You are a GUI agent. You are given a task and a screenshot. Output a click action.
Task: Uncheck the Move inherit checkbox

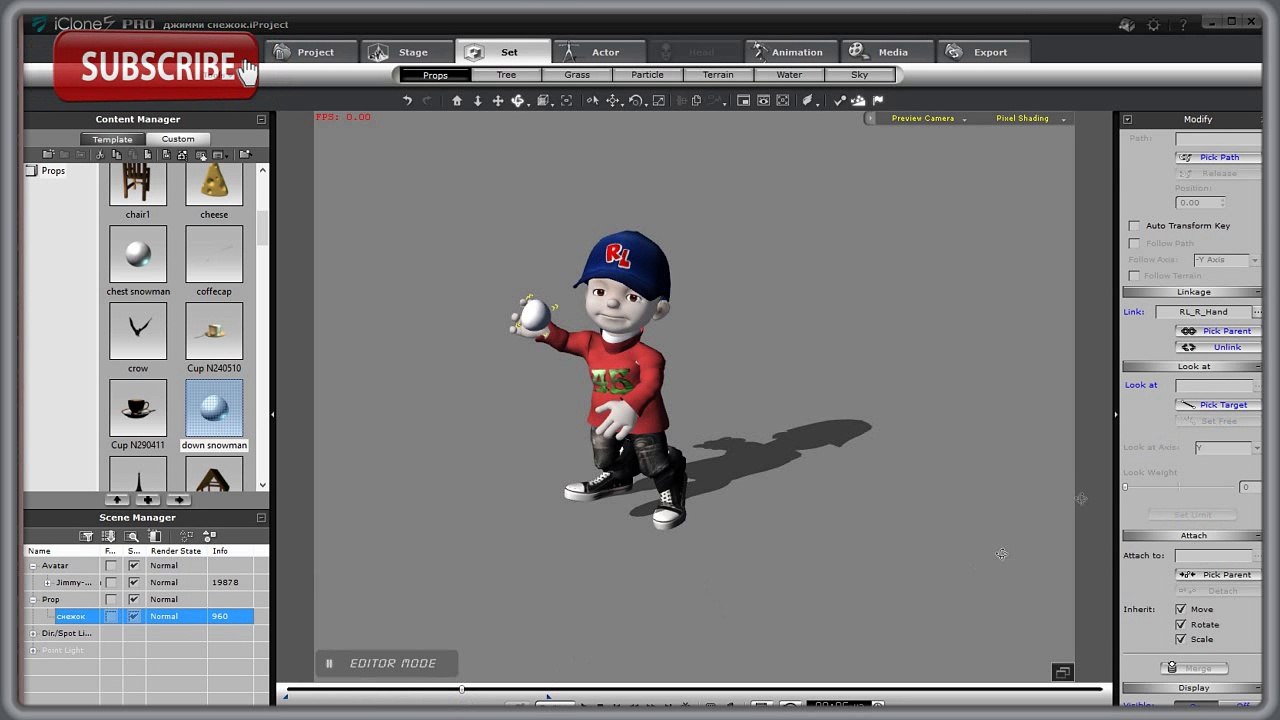pos(1181,609)
